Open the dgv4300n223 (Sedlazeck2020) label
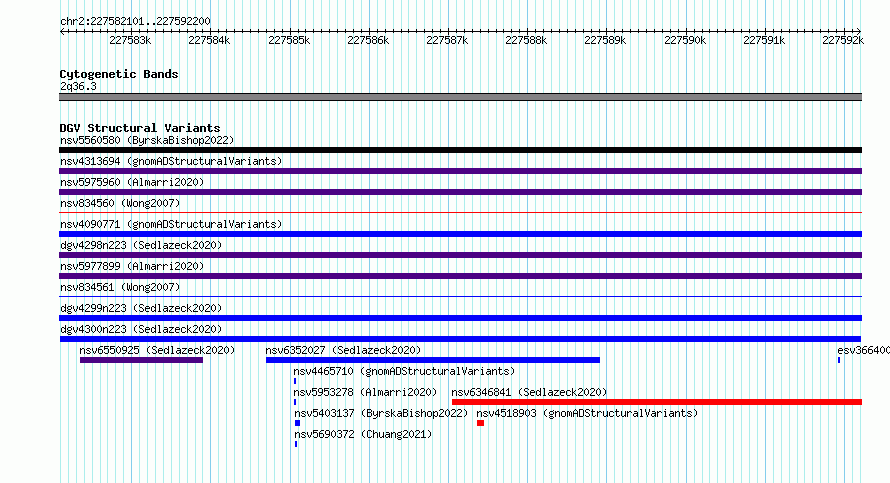The image size is (890, 483). [x=141, y=329]
